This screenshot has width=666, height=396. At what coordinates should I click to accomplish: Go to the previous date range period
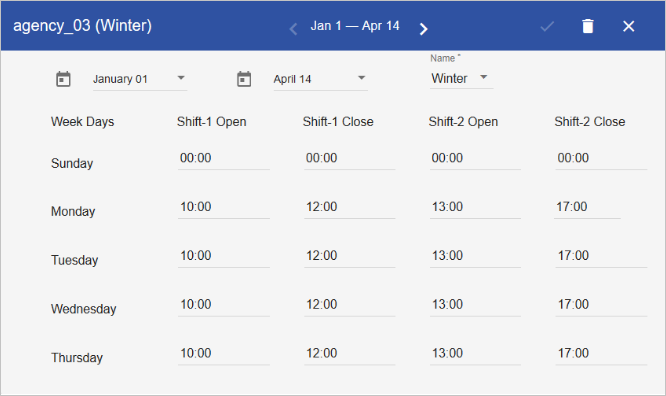(x=293, y=29)
